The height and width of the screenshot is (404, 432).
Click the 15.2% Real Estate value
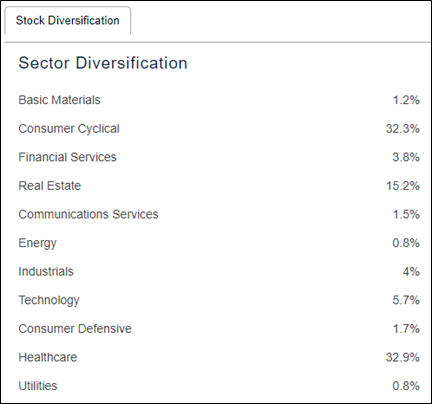click(403, 186)
